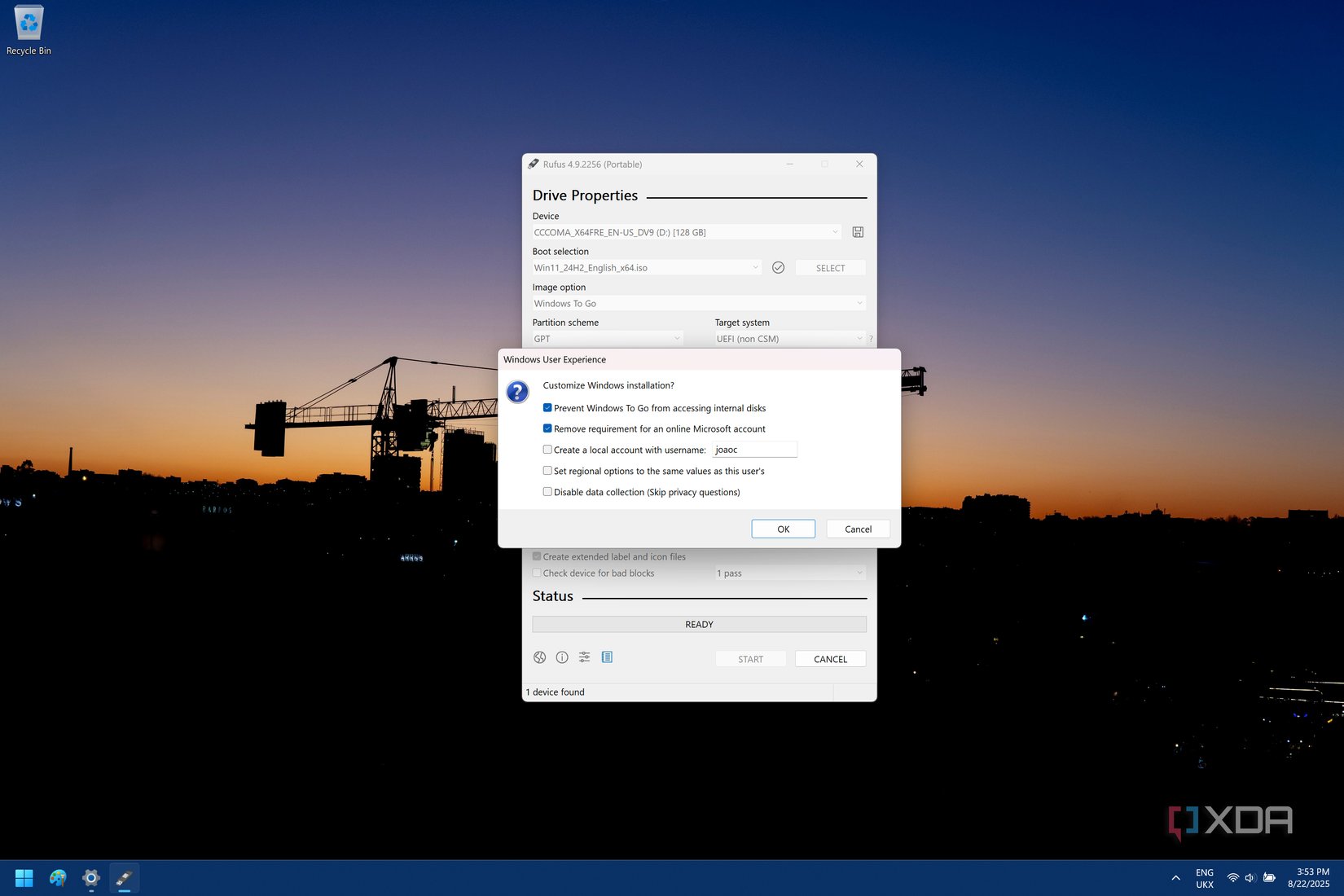This screenshot has height=896, width=1344.
Task: Click the READY status progress bar
Action: click(x=699, y=624)
